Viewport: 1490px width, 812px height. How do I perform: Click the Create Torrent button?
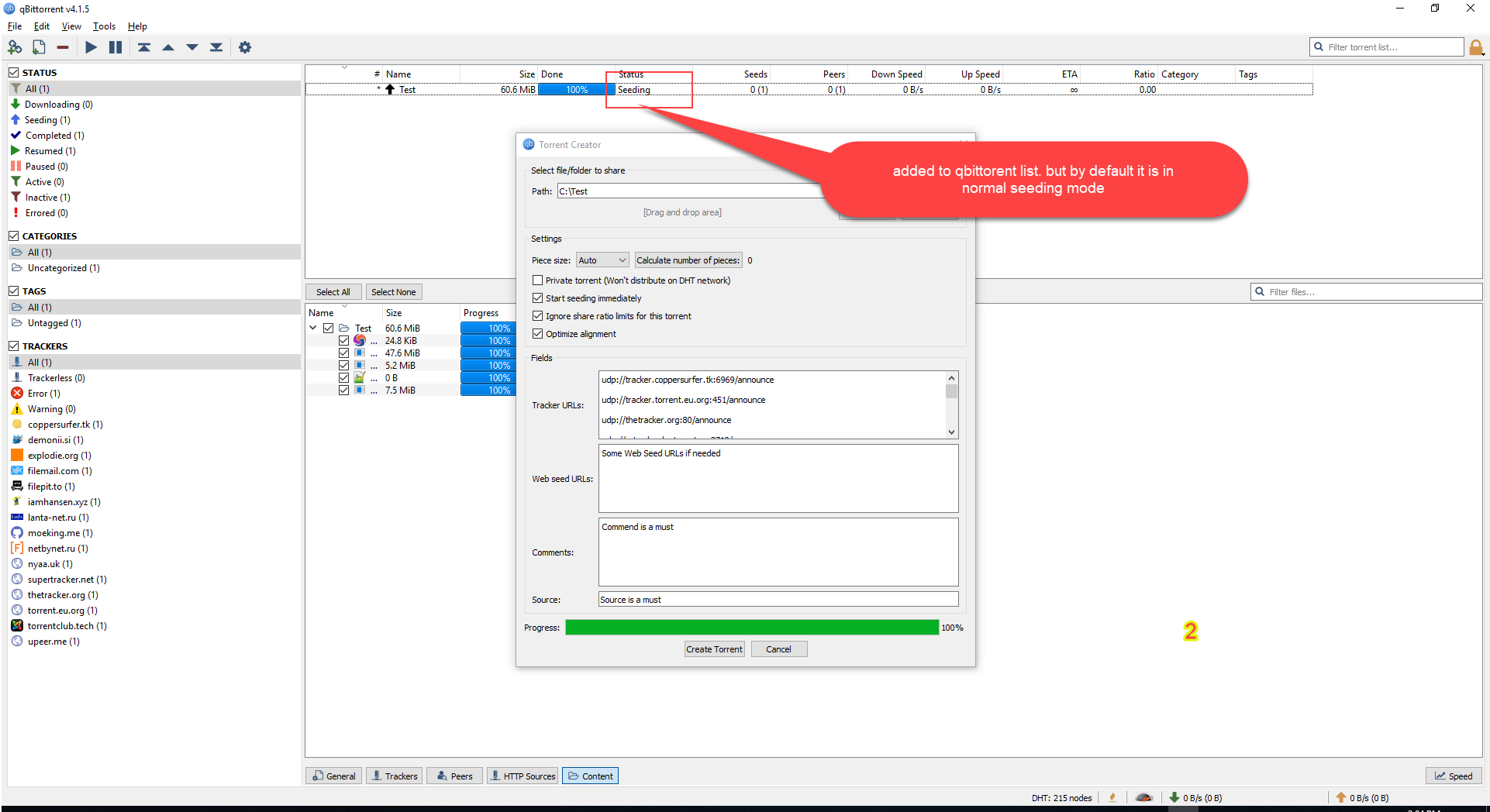(x=714, y=649)
